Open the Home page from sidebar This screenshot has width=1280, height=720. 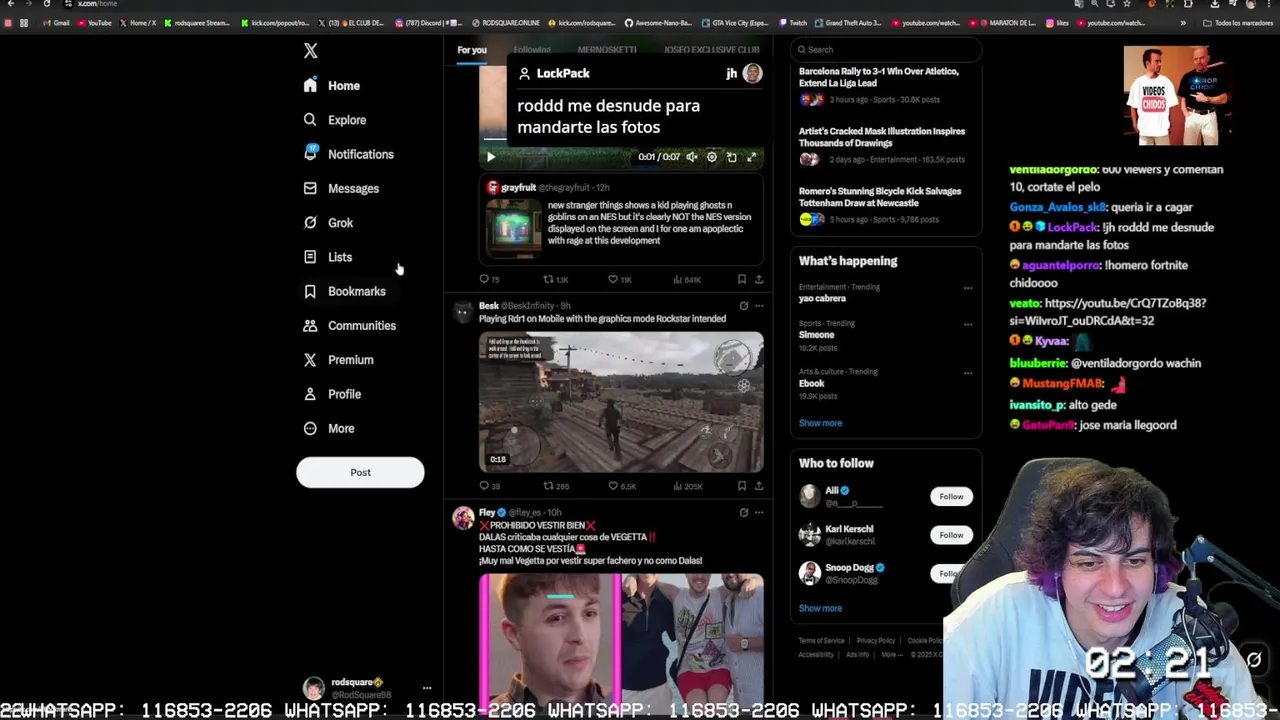(333, 86)
